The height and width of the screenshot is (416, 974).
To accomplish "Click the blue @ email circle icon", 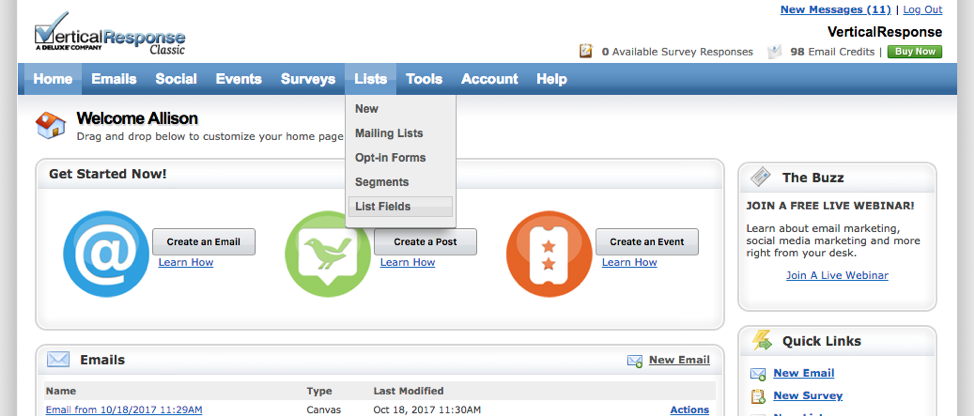I will [107, 254].
